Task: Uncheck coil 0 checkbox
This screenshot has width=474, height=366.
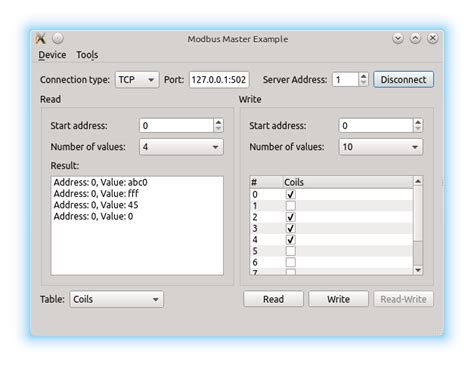Action: (291, 194)
